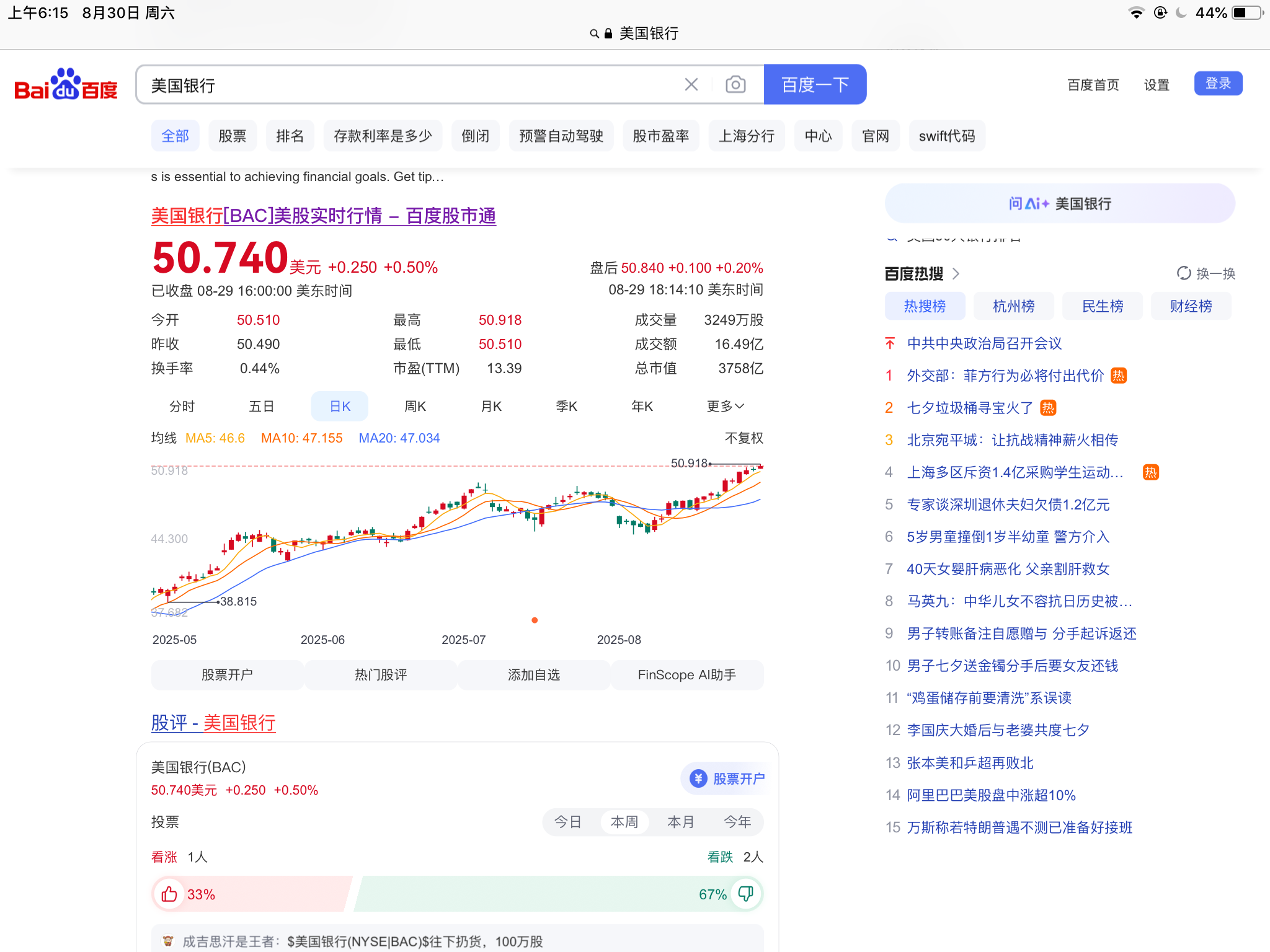This screenshot has width=1270, height=952.
Task: Switch chart to 分时 view
Action: click(x=182, y=407)
